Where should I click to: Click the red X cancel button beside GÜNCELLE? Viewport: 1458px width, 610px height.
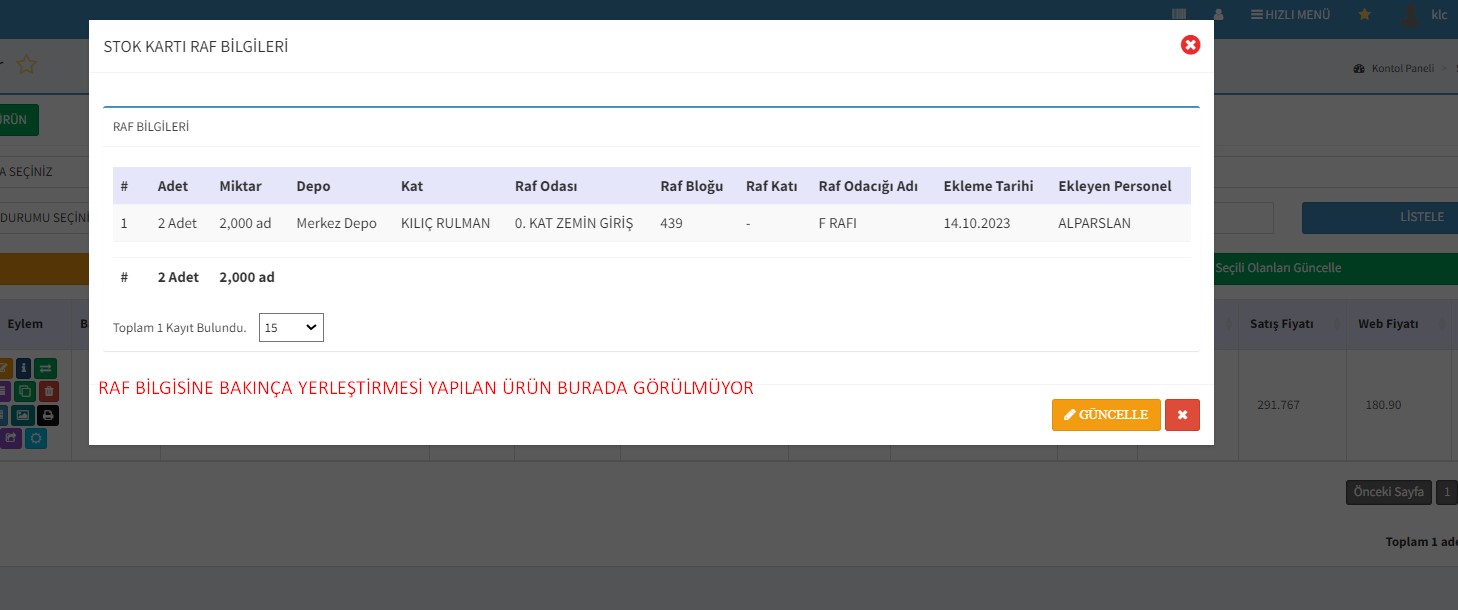point(1182,415)
